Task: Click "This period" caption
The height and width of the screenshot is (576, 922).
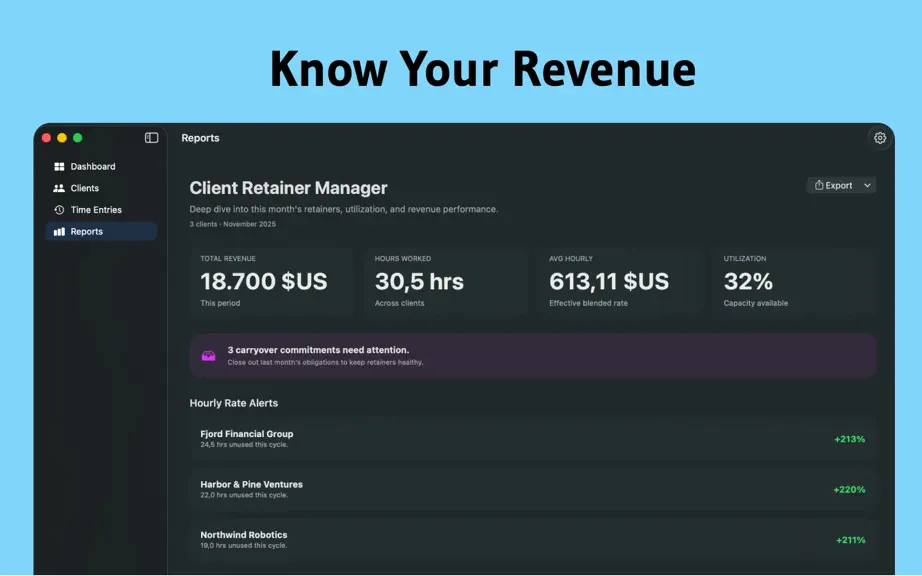Action: tap(220, 303)
